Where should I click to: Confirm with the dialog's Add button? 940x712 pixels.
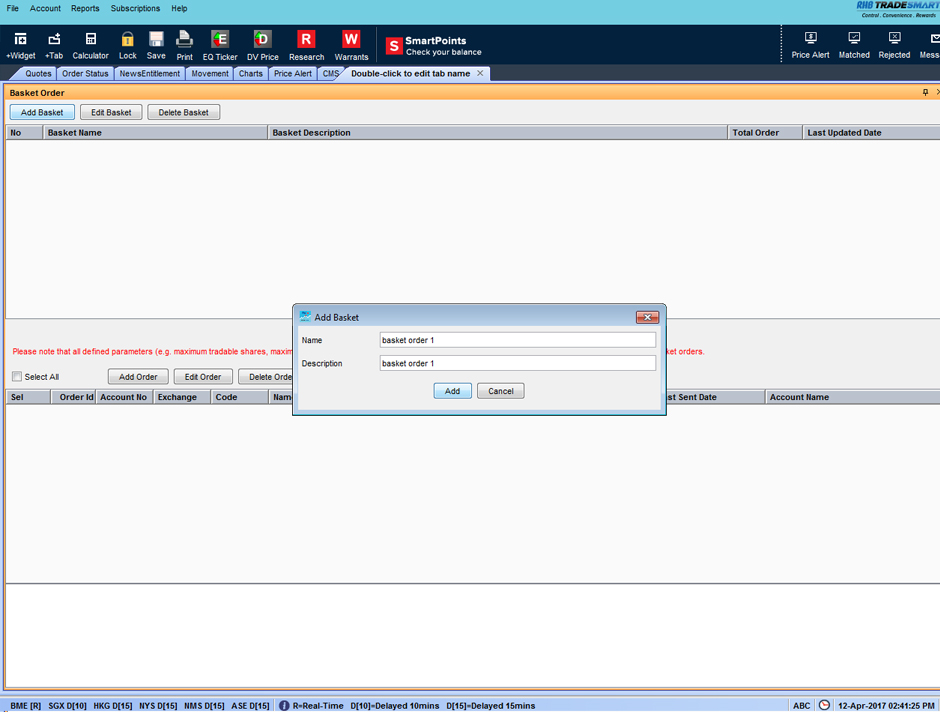(x=453, y=391)
